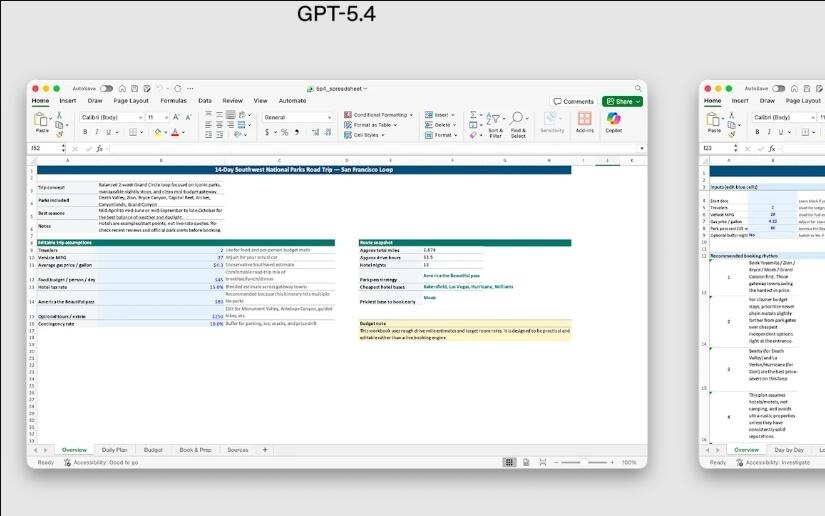Click Increase Font Size icon
Screen dimensions: 825x516
[176, 117]
